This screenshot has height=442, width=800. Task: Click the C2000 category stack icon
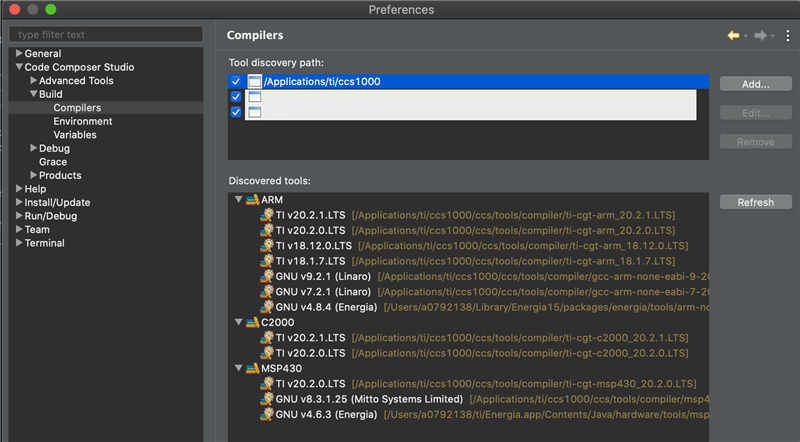[x=253, y=322]
